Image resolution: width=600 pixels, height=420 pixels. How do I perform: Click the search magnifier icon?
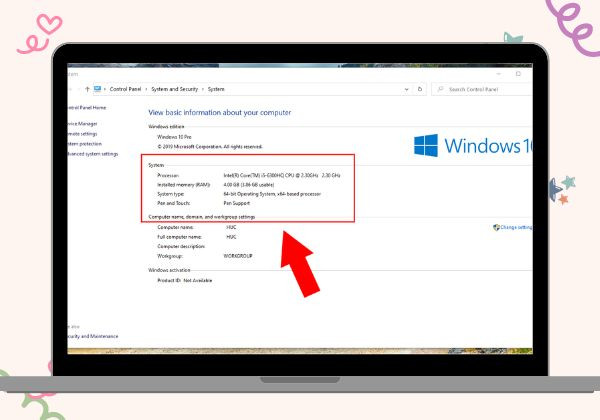coord(440,89)
